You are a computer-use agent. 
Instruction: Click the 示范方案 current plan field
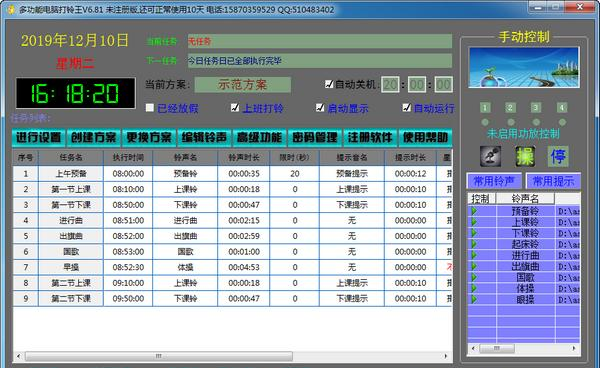[243, 85]
